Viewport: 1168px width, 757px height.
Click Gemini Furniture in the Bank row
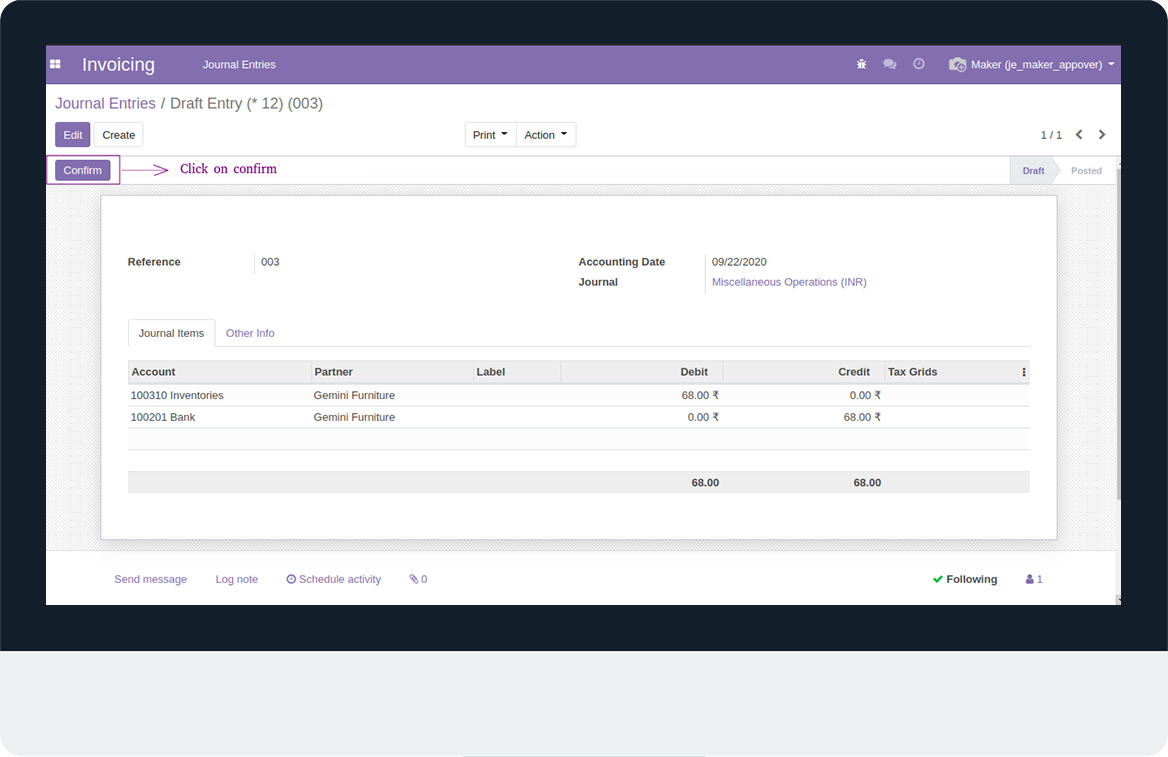point(354,417)
